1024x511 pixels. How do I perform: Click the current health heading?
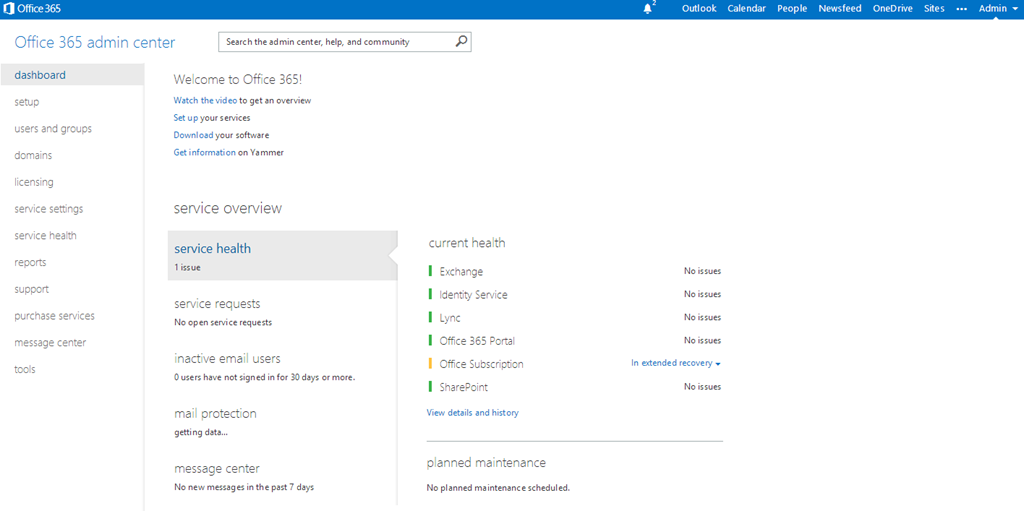[466, 243]
